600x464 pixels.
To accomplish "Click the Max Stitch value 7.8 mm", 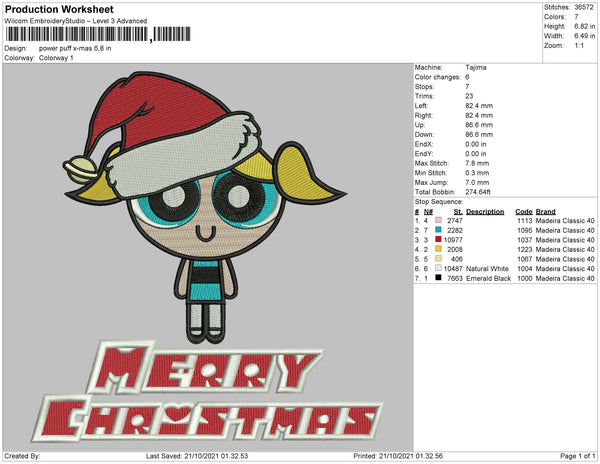I will (477, 163).
